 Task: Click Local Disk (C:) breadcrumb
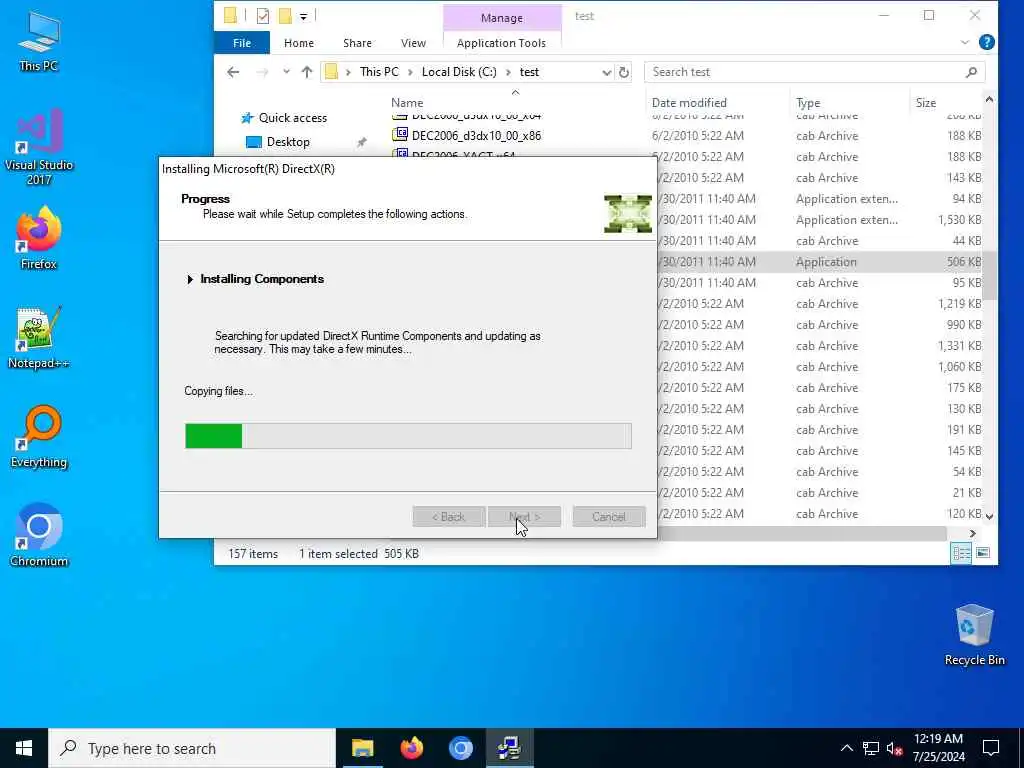pos(459,72)
